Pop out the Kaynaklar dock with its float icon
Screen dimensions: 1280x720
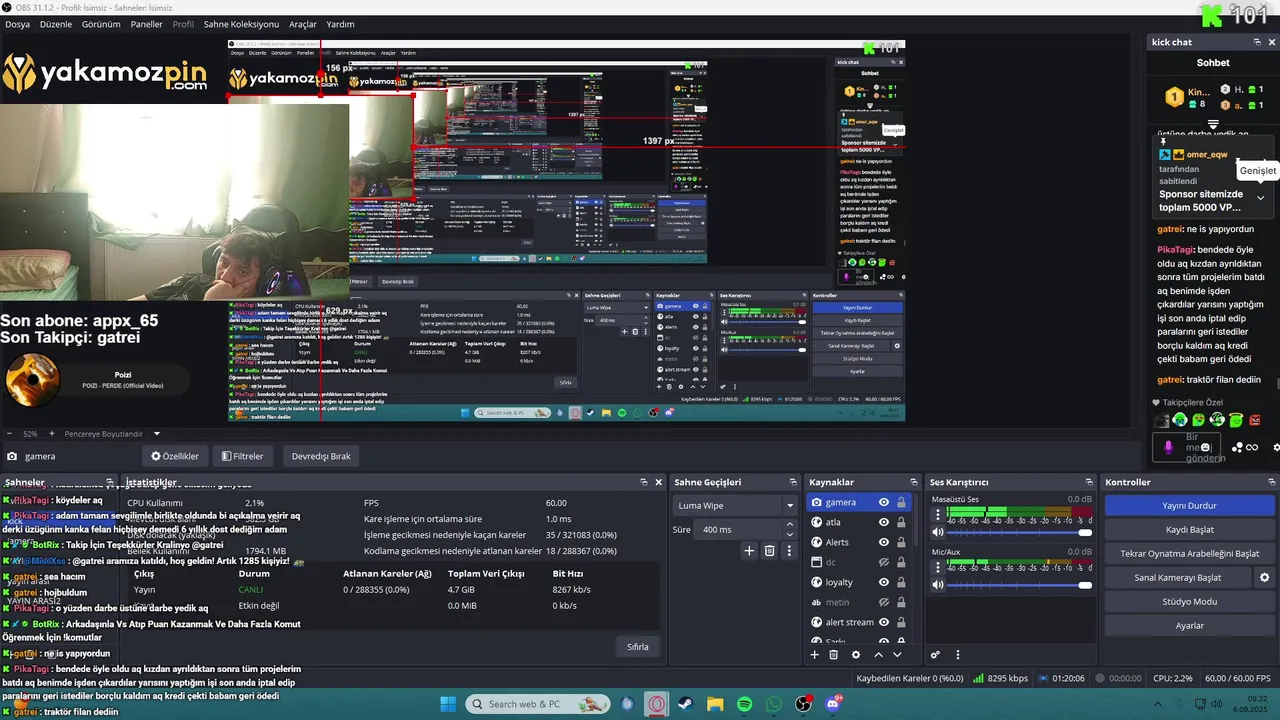[913, 482]
